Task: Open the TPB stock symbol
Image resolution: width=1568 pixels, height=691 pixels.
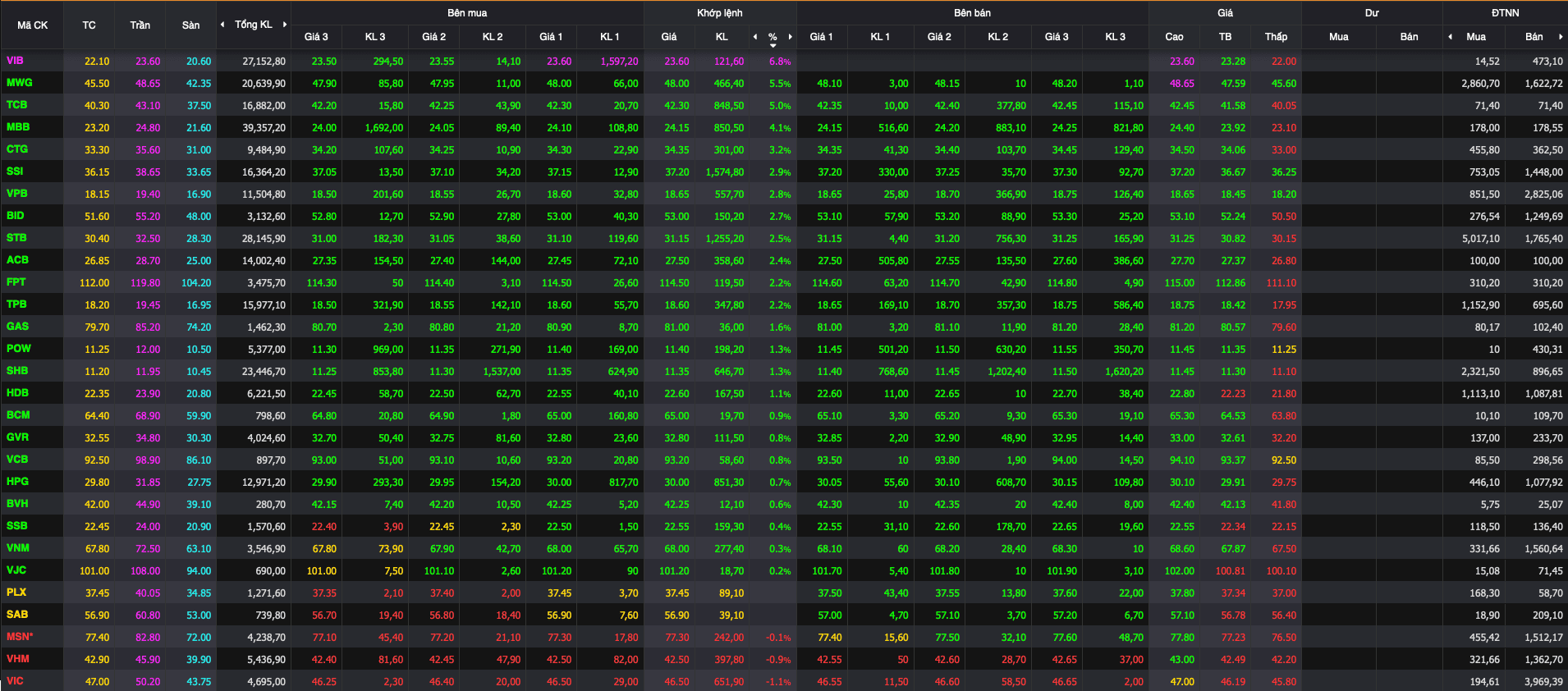Action: coord(16,304)
